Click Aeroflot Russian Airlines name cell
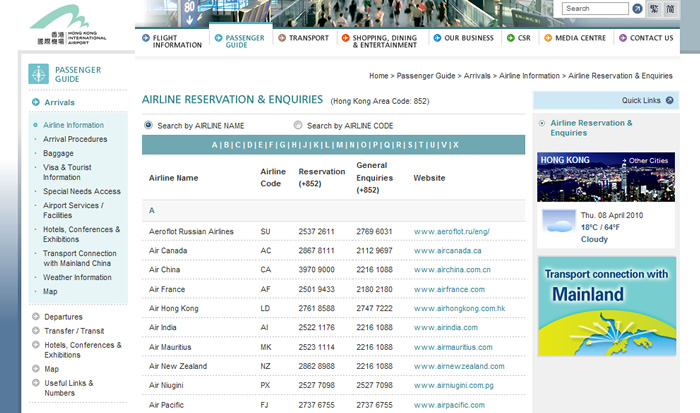Viewport: 700px width, 413px height. coord(191,231)
